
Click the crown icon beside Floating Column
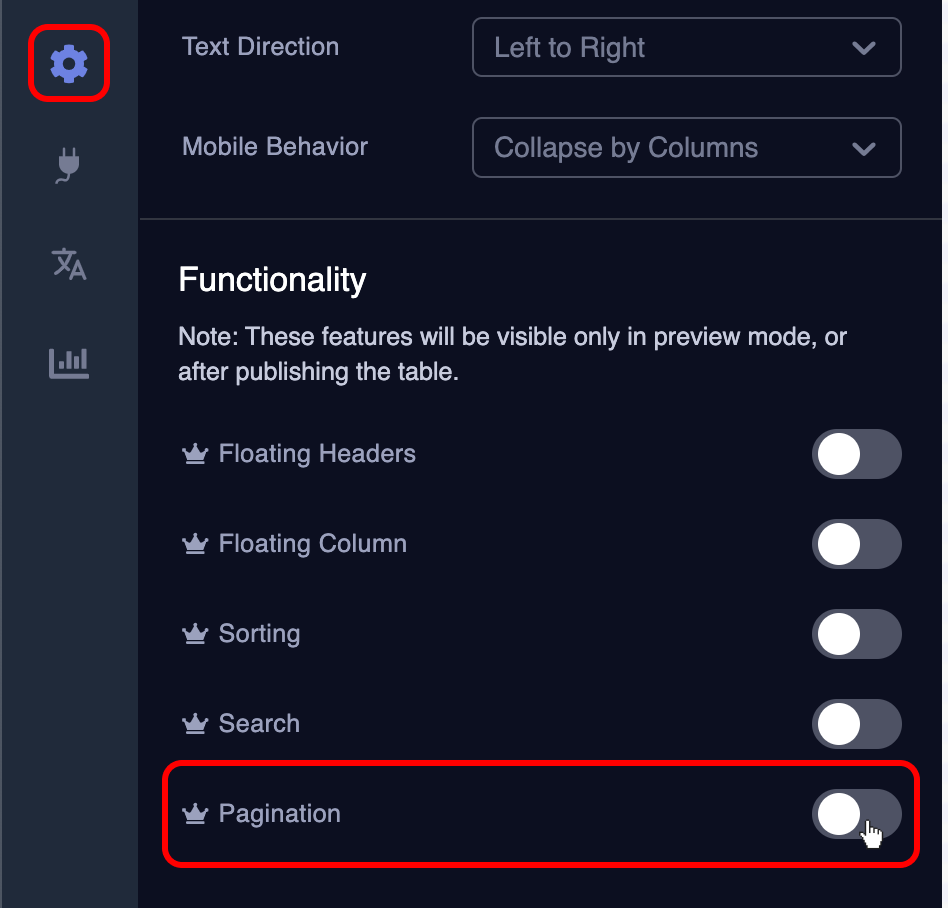pyautogui.click(x=194, y=545)
